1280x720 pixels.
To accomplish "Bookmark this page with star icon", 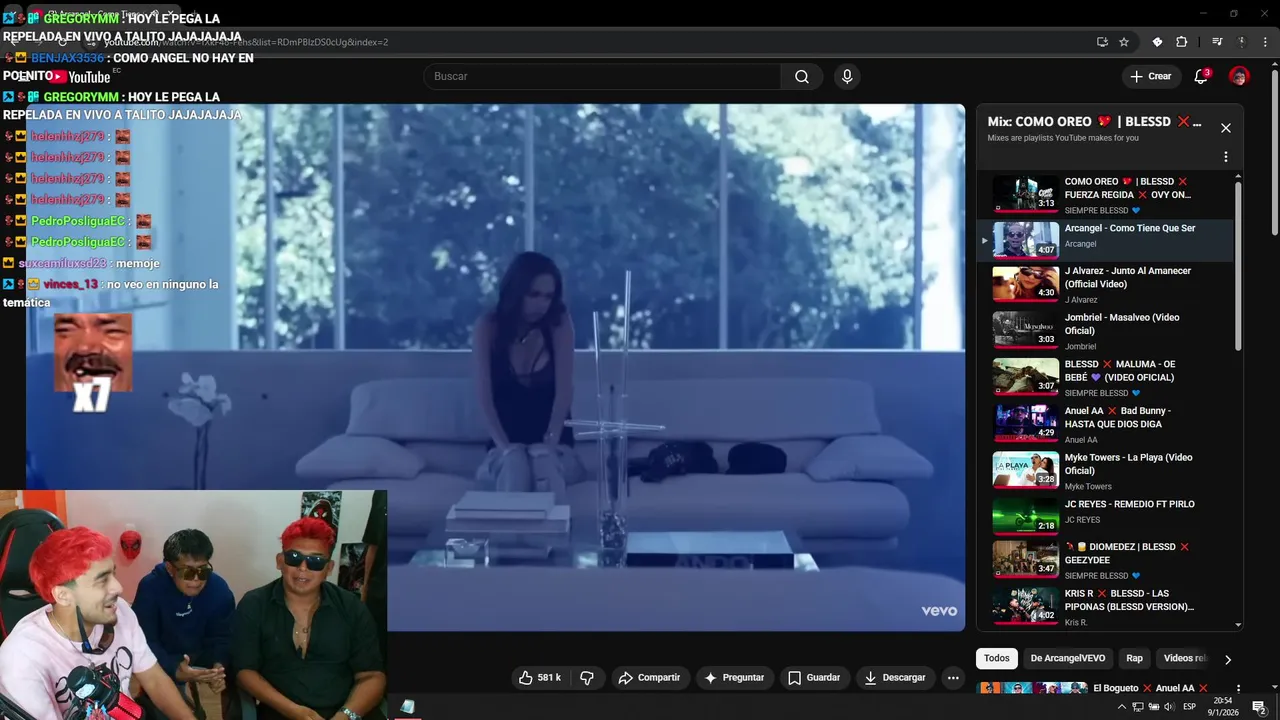I will (x=1124, y=42).
